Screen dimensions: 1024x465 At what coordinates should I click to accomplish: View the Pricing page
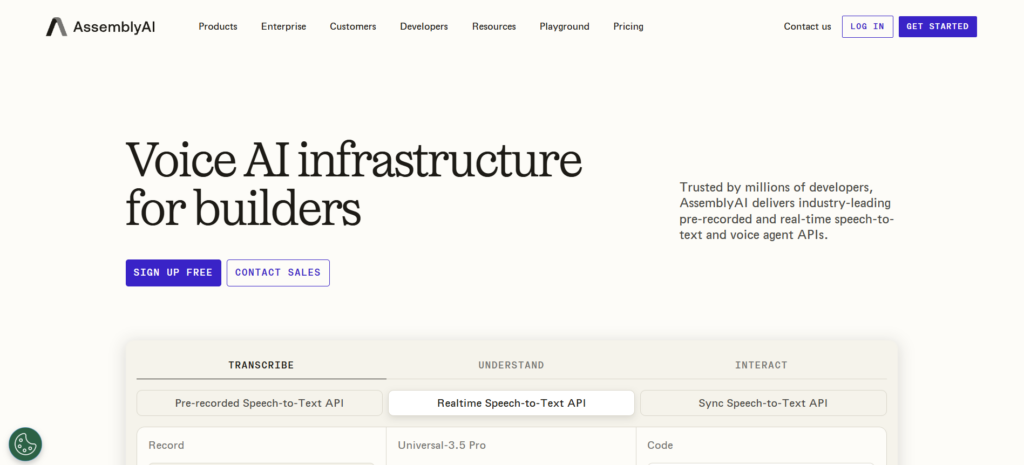(628, 27)
